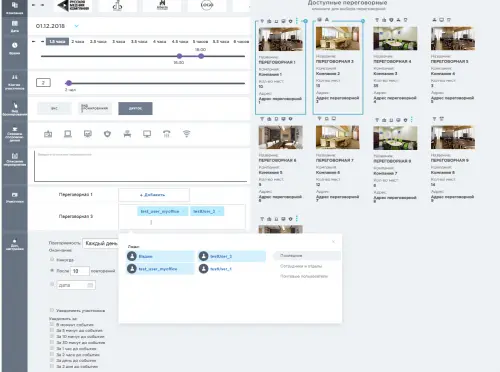Open the Time section clock icon in sidebar
This screenshot has height=372, width=500.
click(14, 45)
